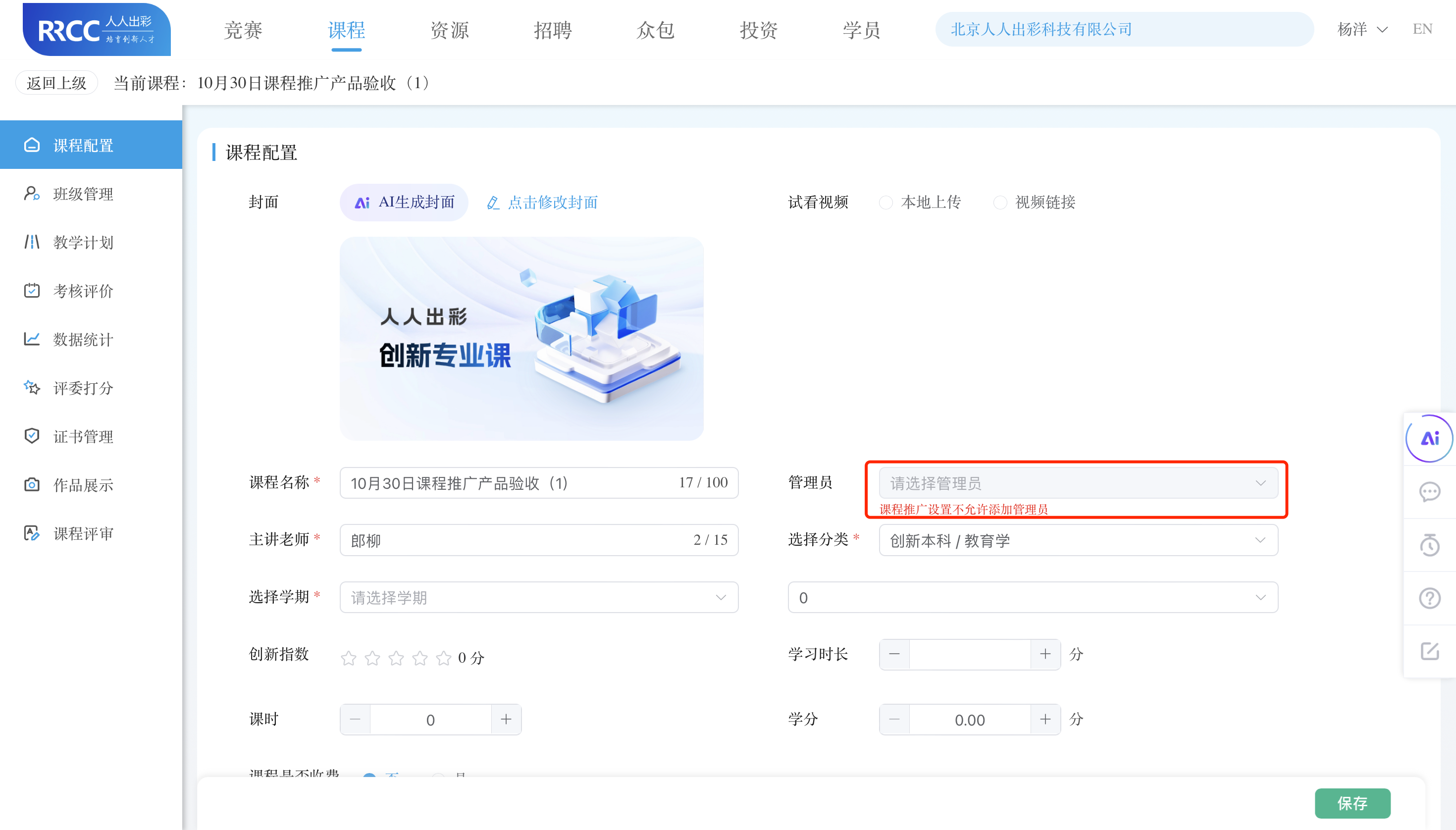The image size is (1456, 830).
Task: Open the chat message floating icon
Action: click(1429, 492)
